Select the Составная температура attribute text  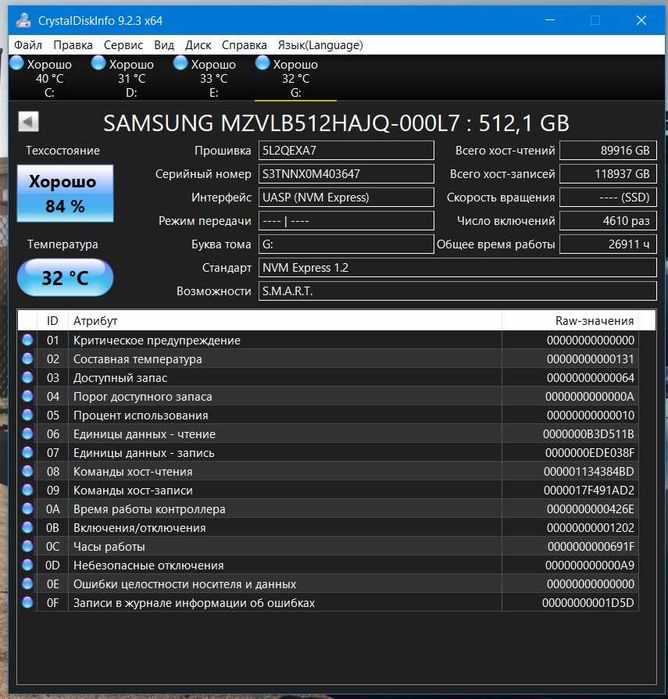pos(137,359)
